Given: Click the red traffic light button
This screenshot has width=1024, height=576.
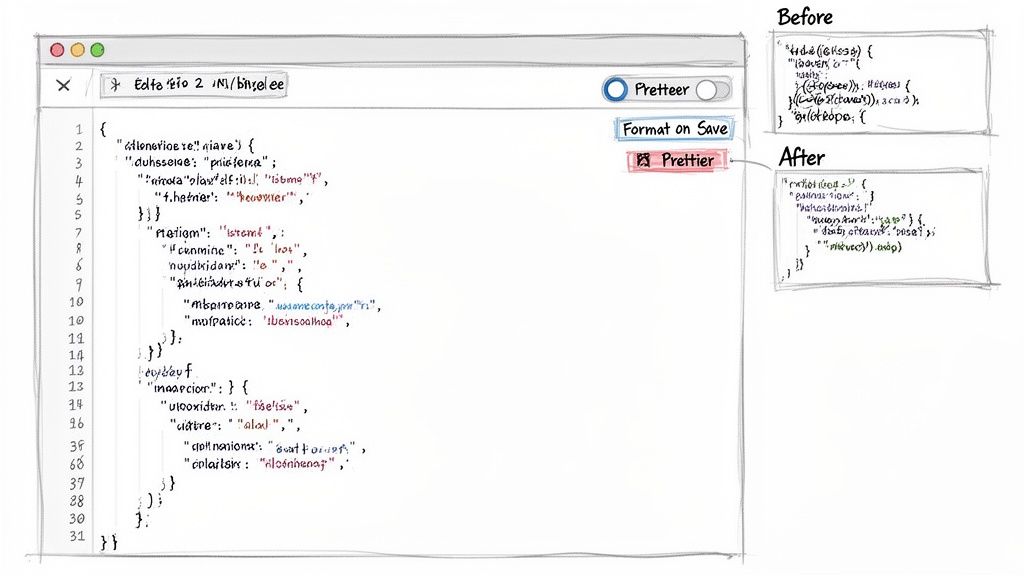Looking at the screenshot, I should pyautogui.click(x=57, y=48).
